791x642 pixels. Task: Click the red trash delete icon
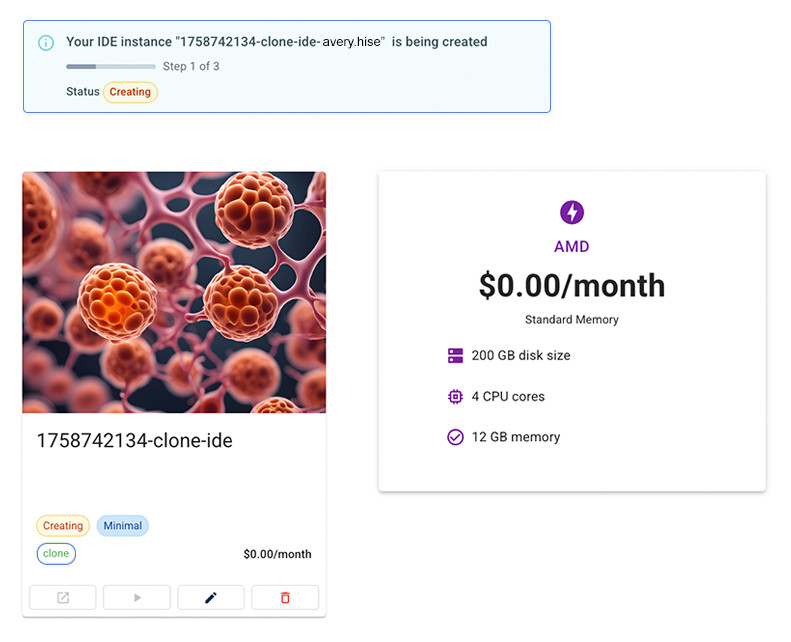tap(285, 598)
